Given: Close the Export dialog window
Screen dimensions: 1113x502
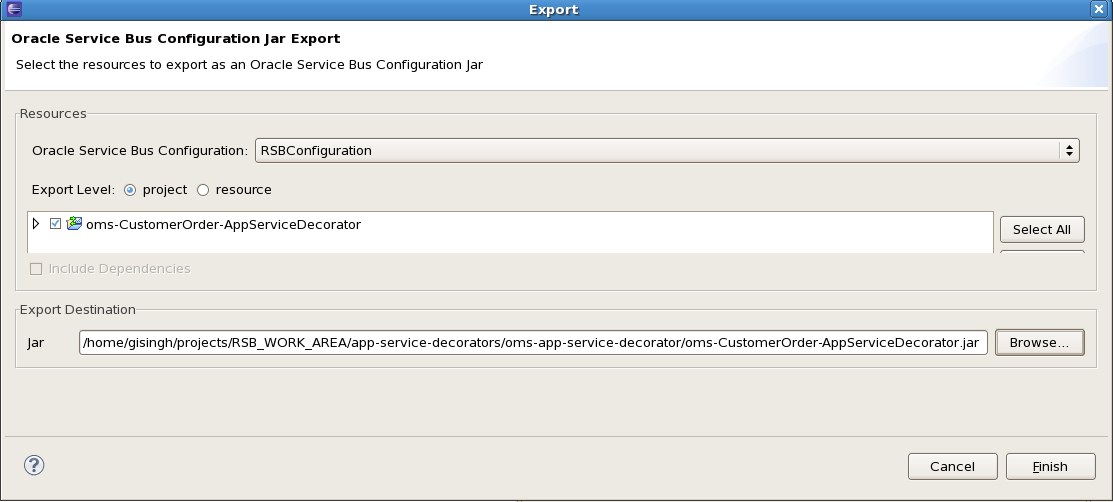Looking at the screenshot, I should (1098, 9).
